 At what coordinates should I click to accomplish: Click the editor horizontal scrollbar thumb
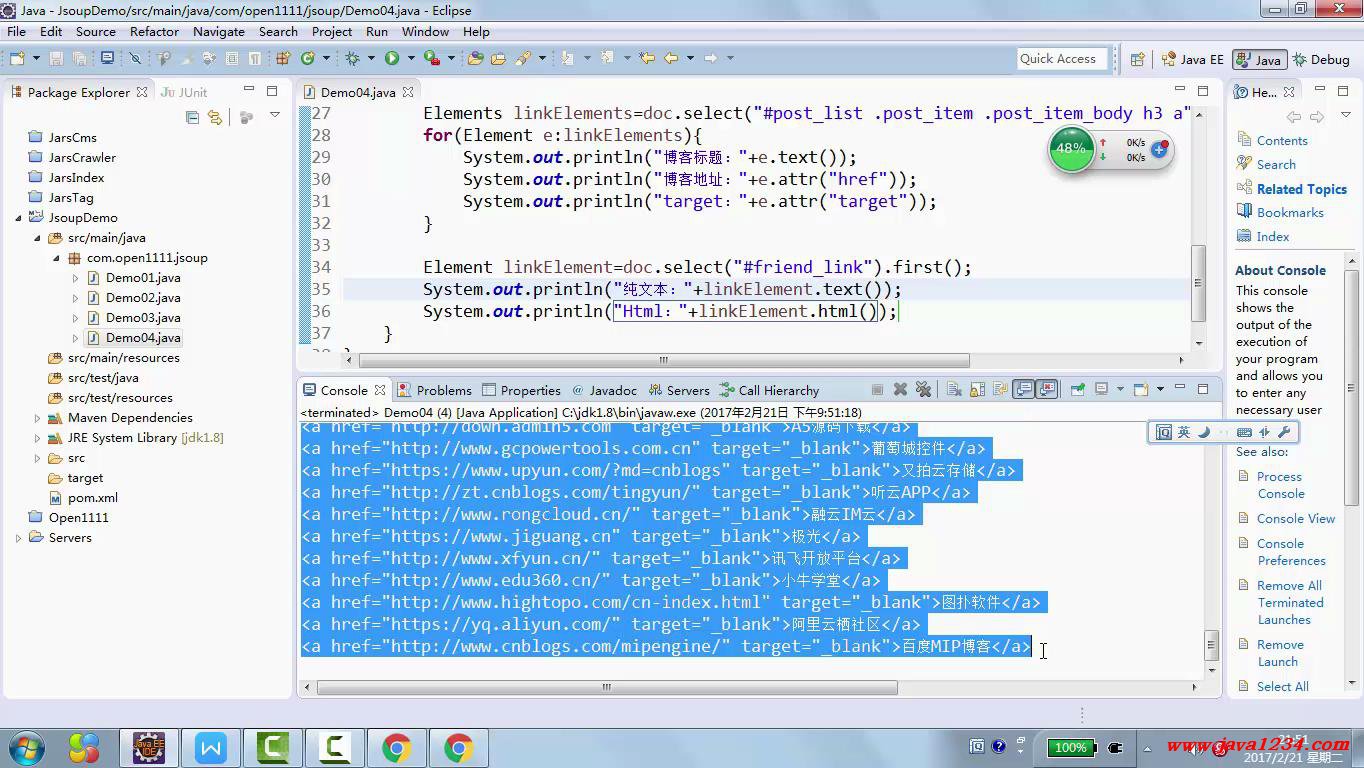point(664,360)
